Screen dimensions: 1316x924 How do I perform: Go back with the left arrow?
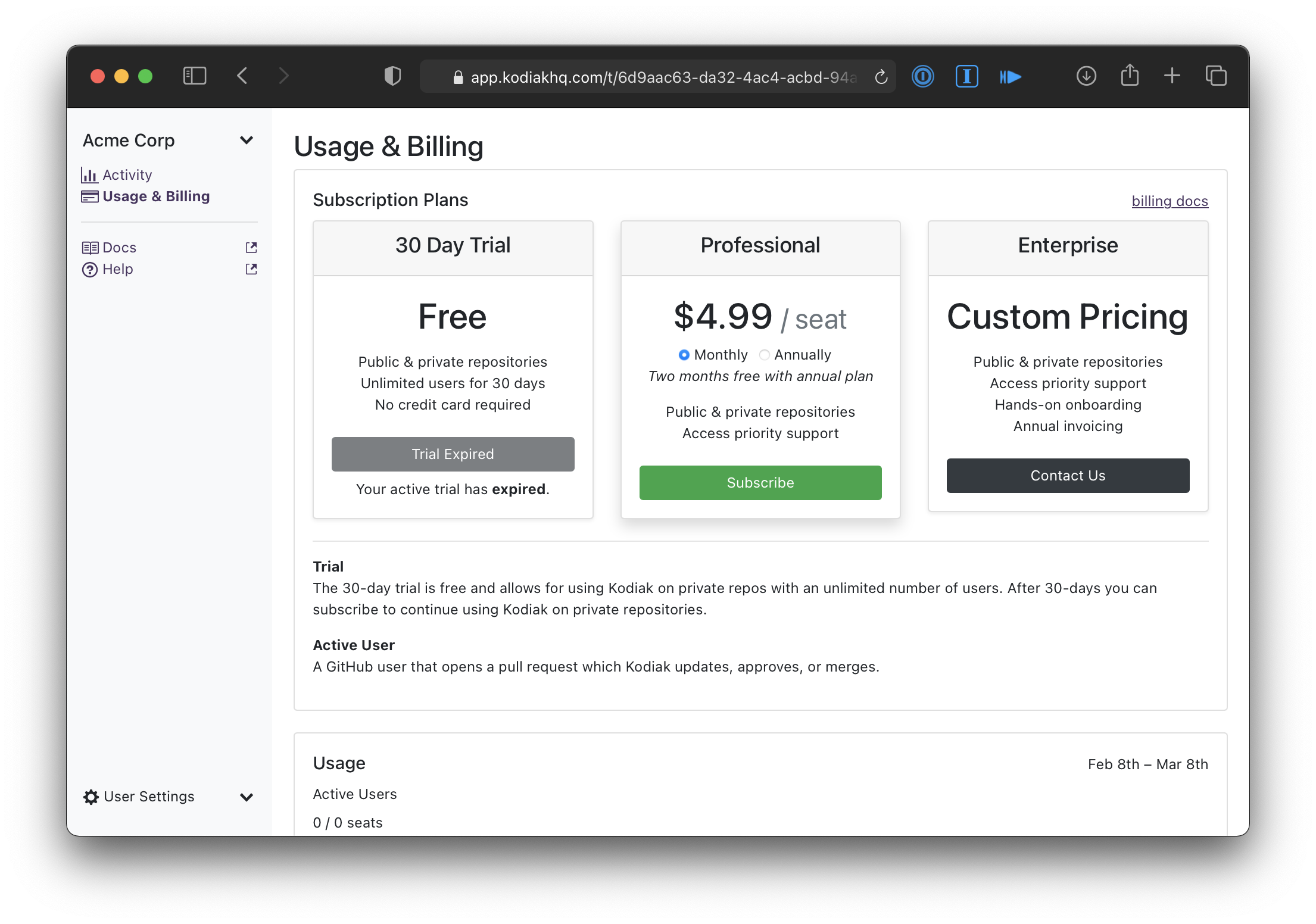(242, 76)
